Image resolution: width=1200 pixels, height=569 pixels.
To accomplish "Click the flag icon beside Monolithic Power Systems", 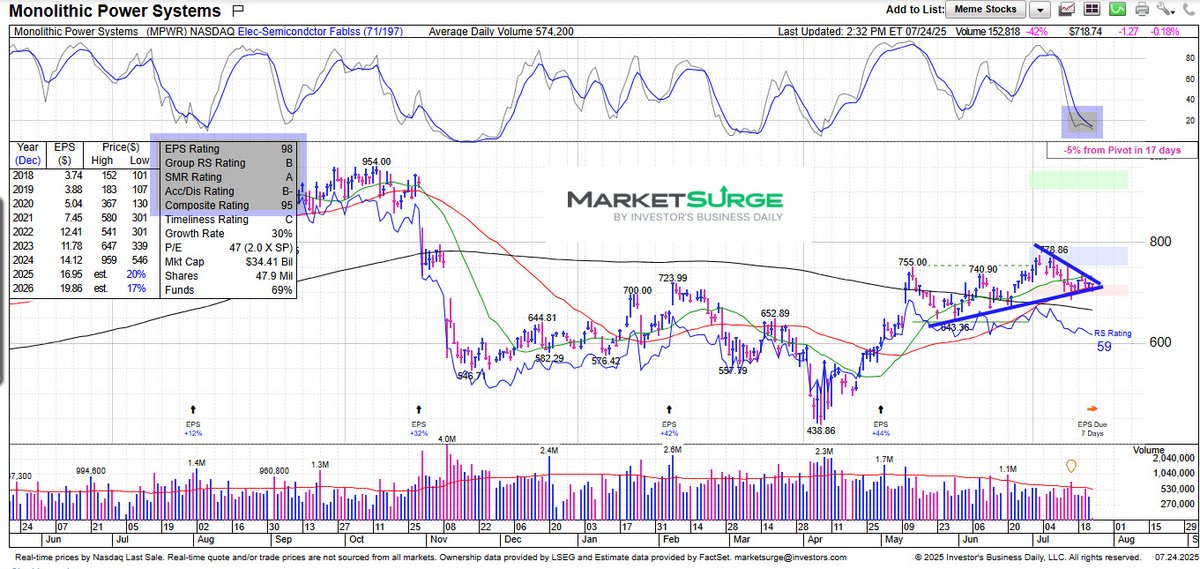I will point(237,11).
